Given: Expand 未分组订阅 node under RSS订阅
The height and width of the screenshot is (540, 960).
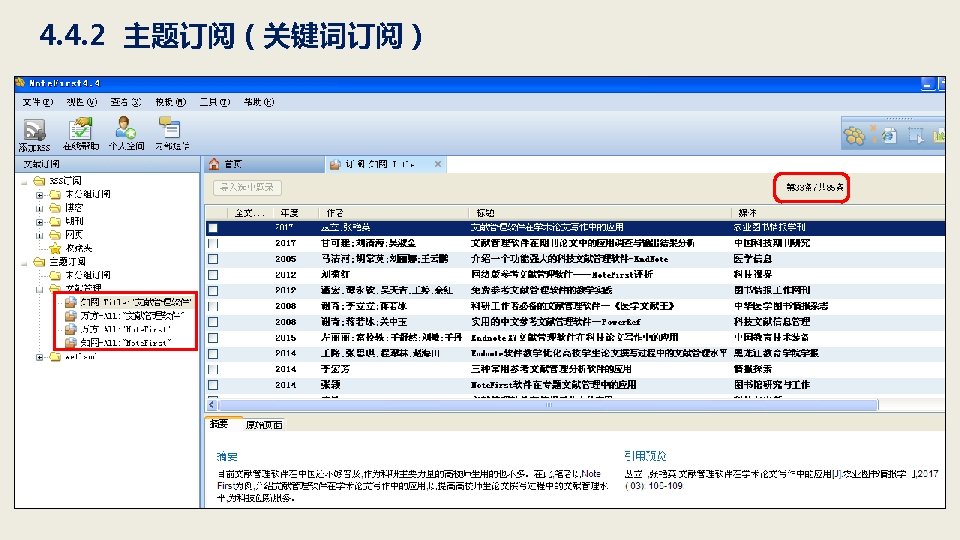Looking at the screenshot, I should pos(40,195).
